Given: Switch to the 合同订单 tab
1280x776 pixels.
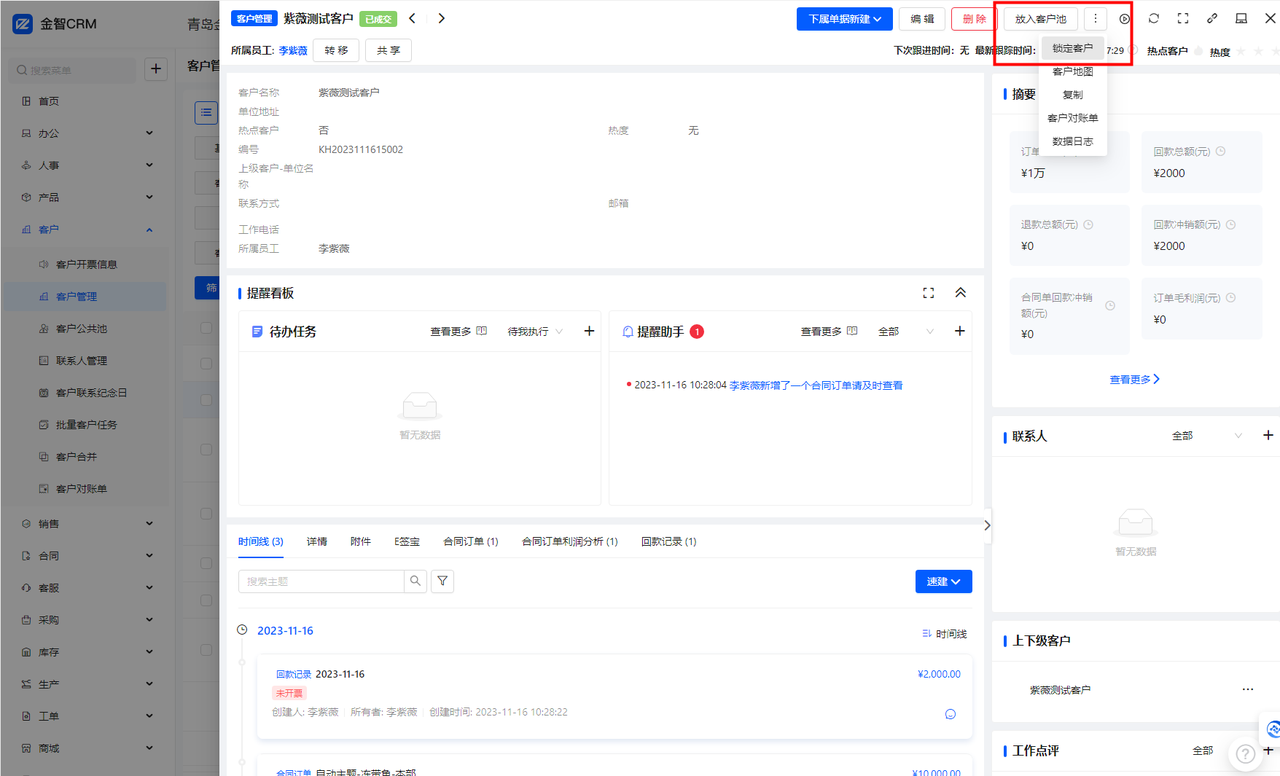Looking at the screenshot, I should 470,541.
